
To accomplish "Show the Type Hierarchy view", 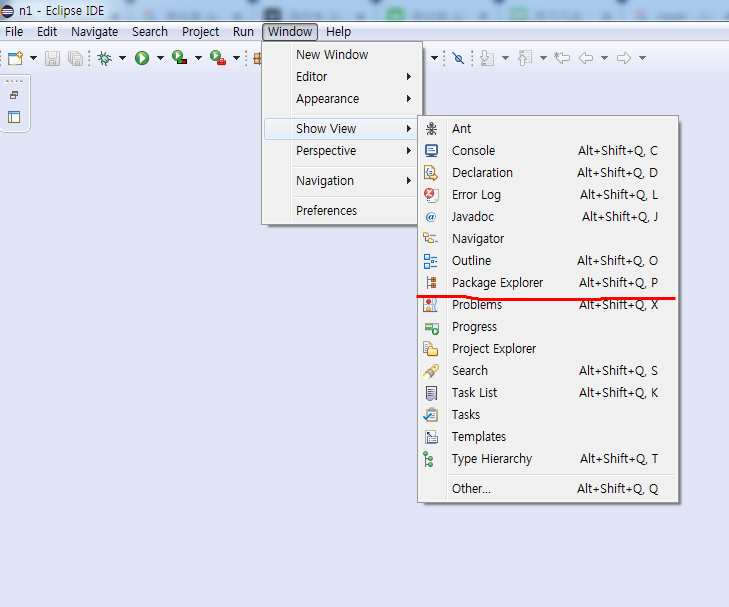I will point(548,459).
